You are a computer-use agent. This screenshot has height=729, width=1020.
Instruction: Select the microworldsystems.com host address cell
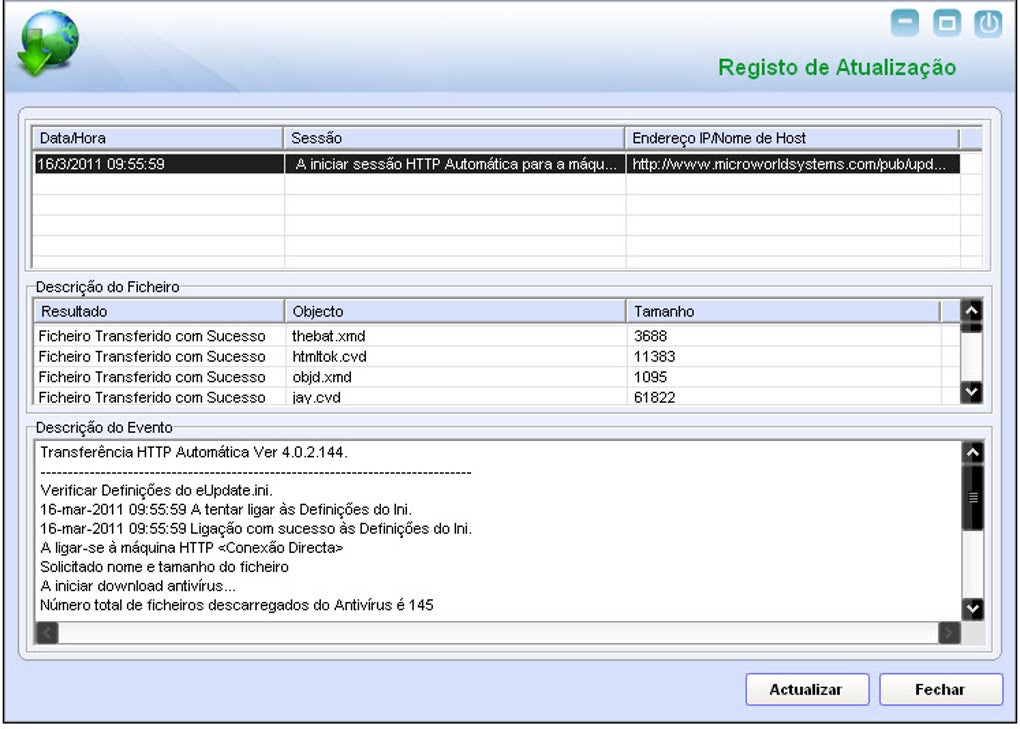(x=793, y=164)
